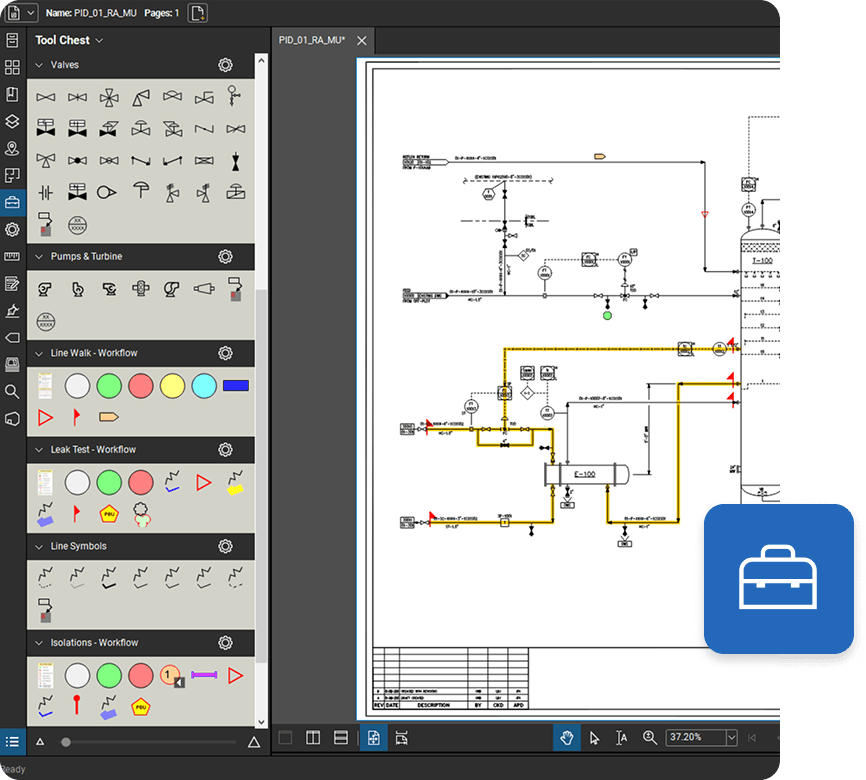Switch to the Select arrow tool

tap(594, 738)
